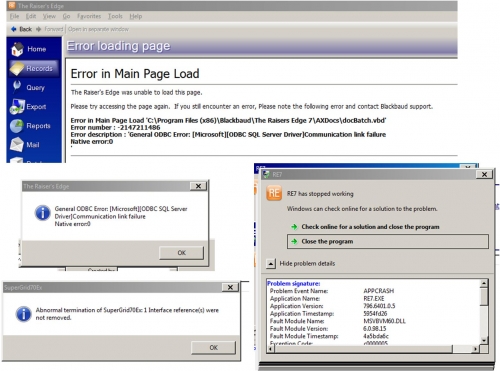Screen dimensions: 500x371
Task: Select the APPCRASH event name value
Action: (x=379, y=291)
